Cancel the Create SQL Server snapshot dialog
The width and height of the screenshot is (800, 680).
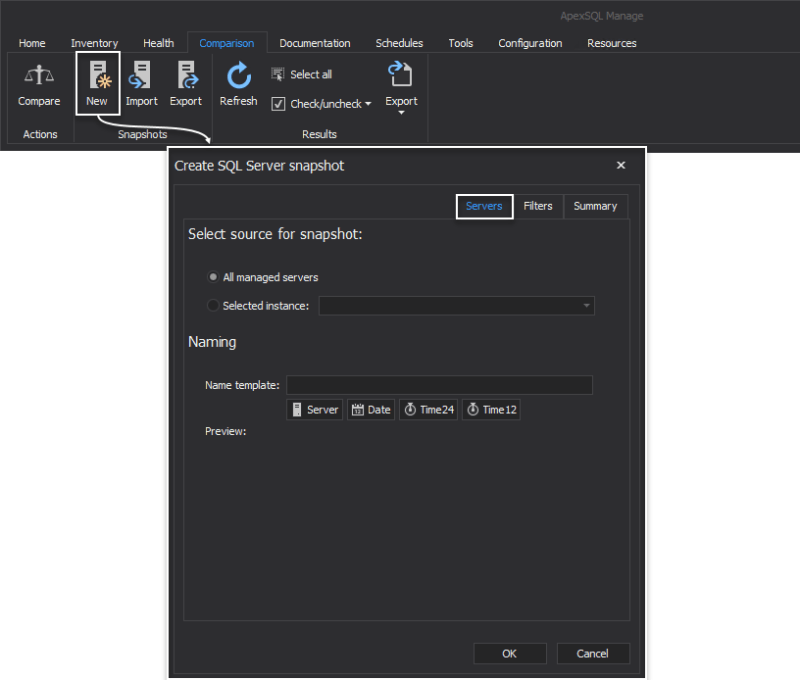pos(592,653)
